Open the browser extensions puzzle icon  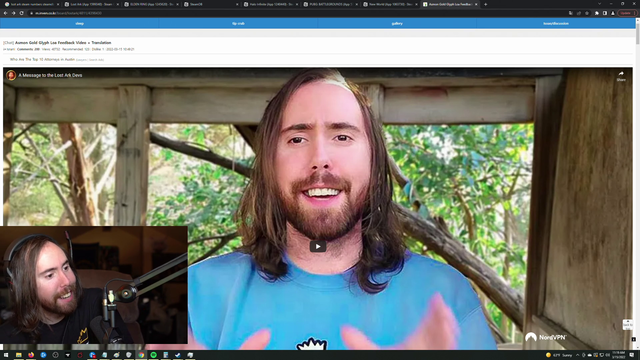click(x=597, y=13)
